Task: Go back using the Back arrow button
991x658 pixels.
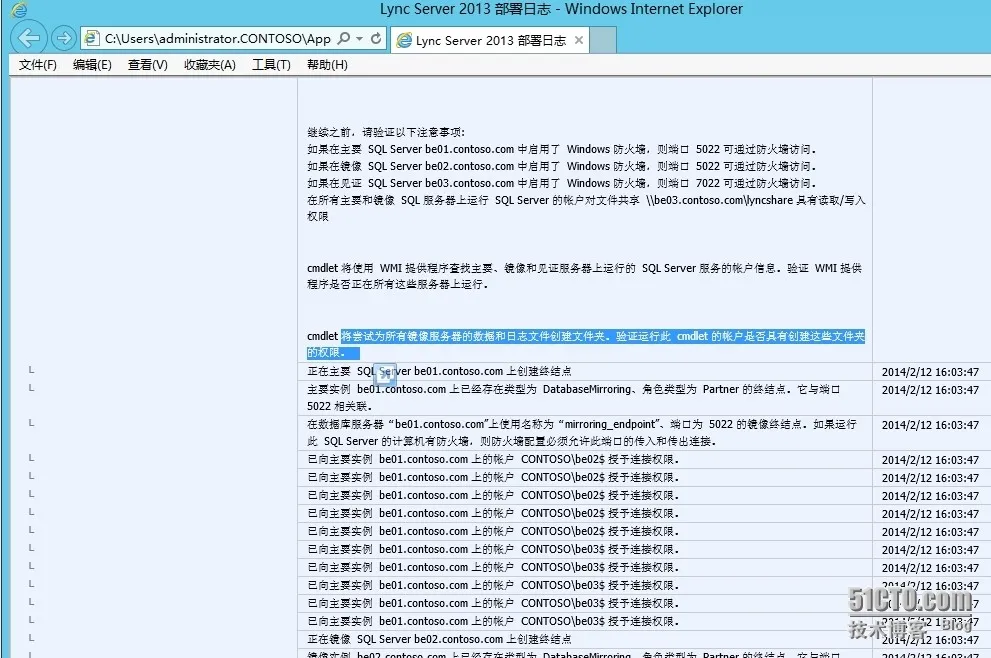Action: 28,38
